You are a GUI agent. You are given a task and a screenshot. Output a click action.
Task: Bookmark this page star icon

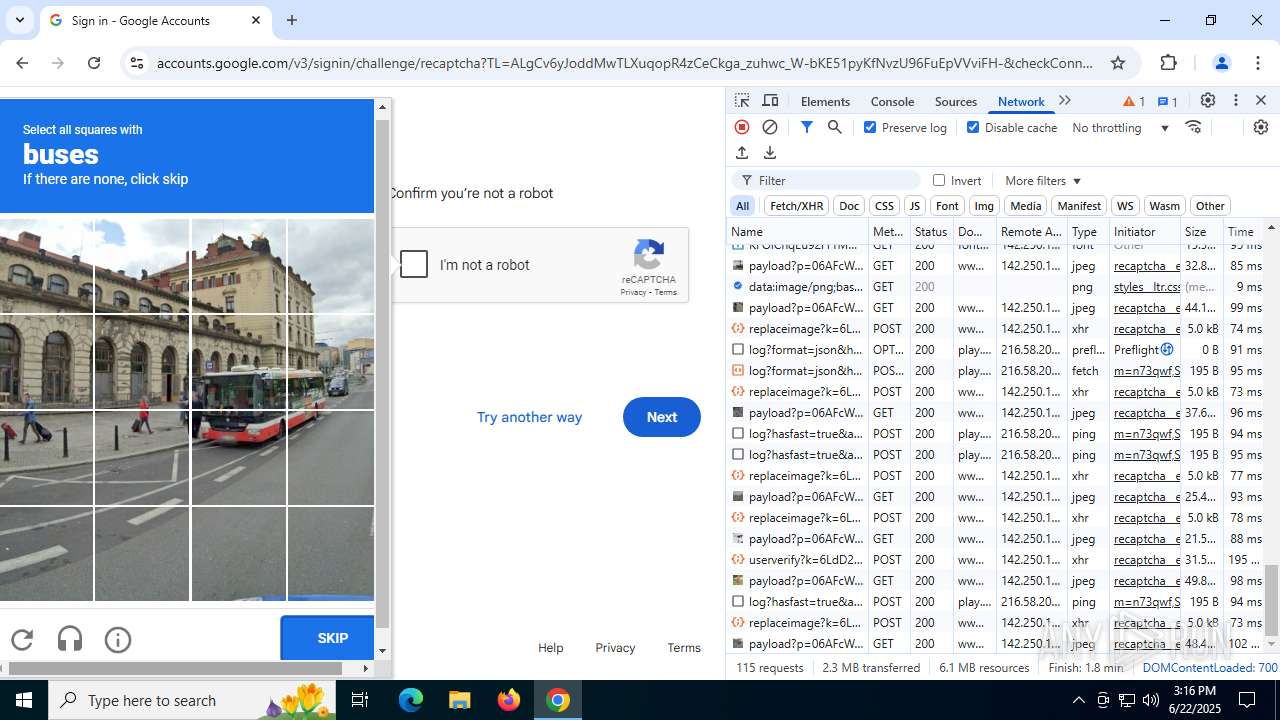click(1118, 63)
